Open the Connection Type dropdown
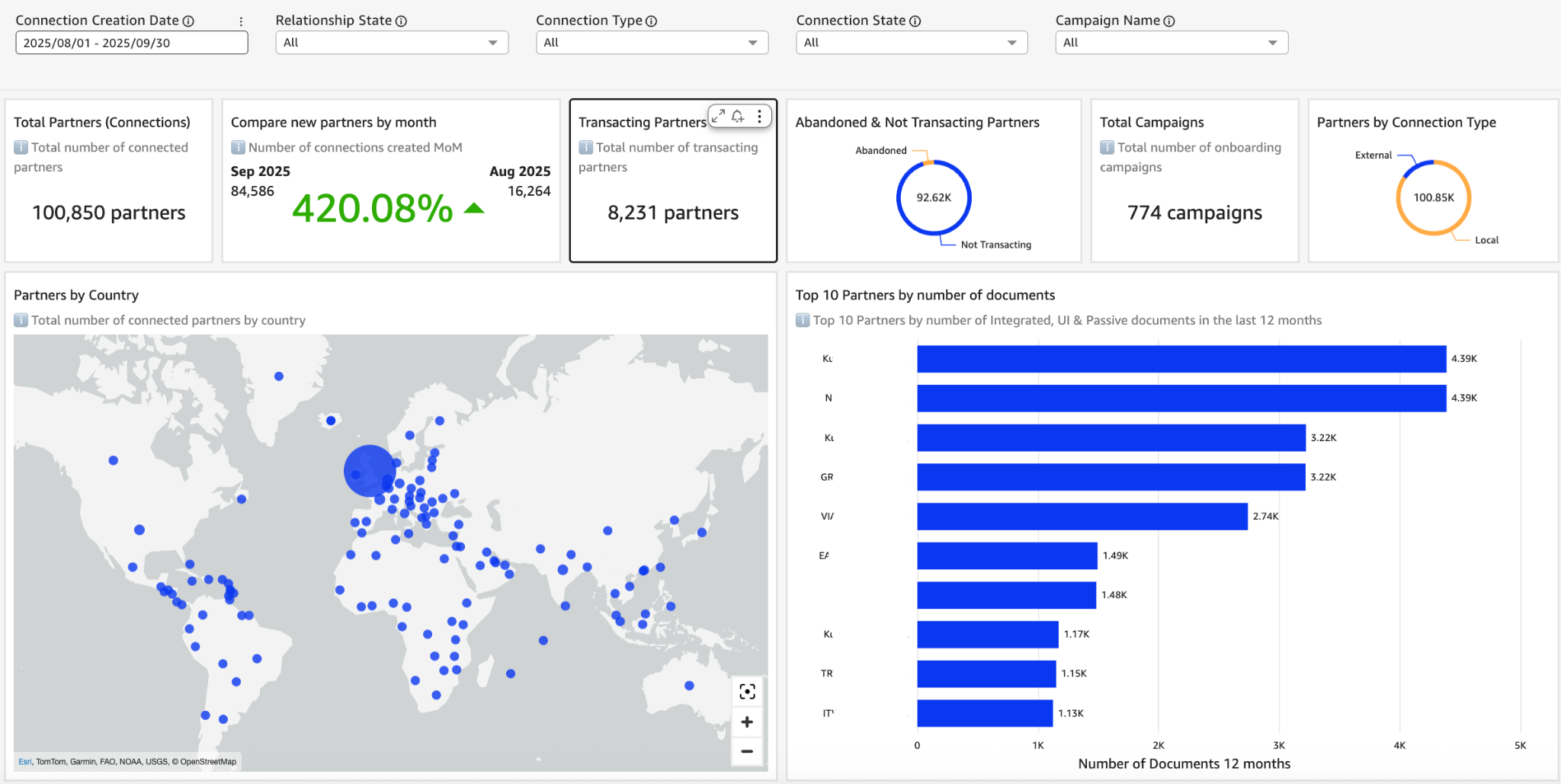Screen dimensions: 1561x784 click(x=652, y=43)
